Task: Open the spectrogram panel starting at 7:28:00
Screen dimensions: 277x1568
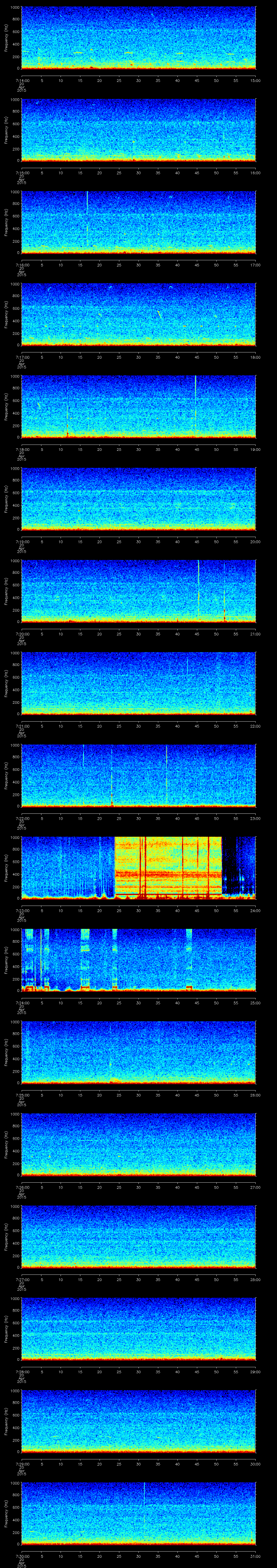Action: pos(138,1329)
